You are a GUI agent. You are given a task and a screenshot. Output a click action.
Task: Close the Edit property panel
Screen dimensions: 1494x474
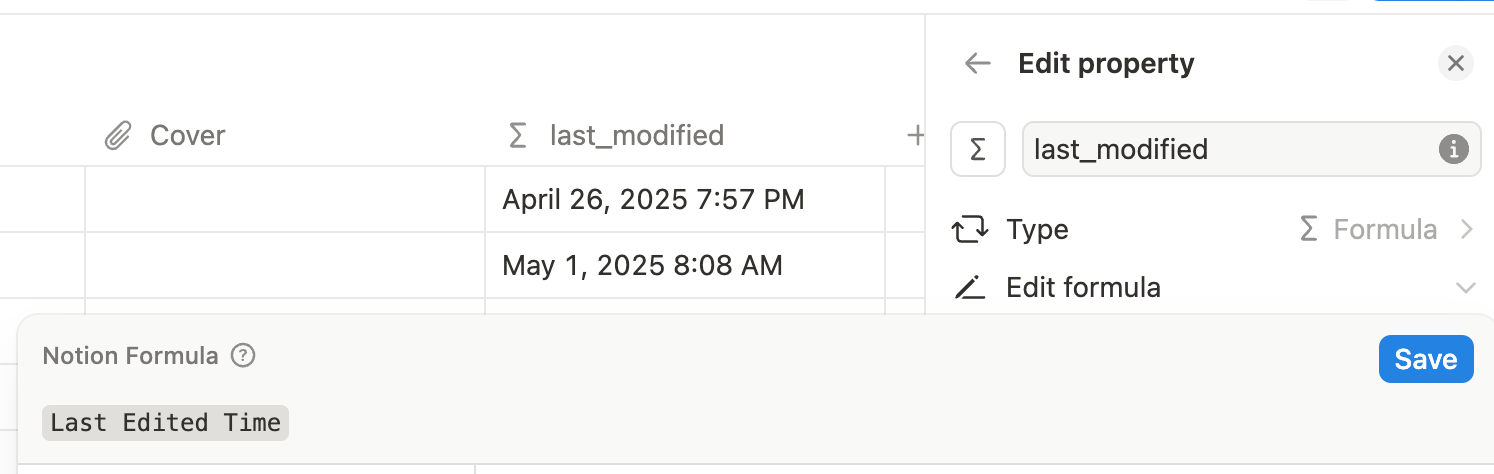coord(1456,64)
